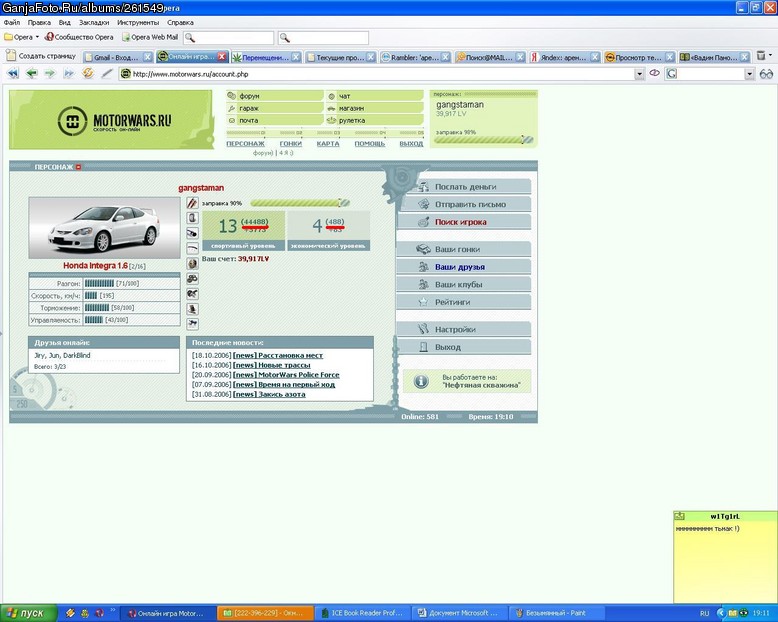This screenshot has width=778, height=622.
Task: Click the binoculars find icon
Action: pyautogui.click(x=766, y=74)
